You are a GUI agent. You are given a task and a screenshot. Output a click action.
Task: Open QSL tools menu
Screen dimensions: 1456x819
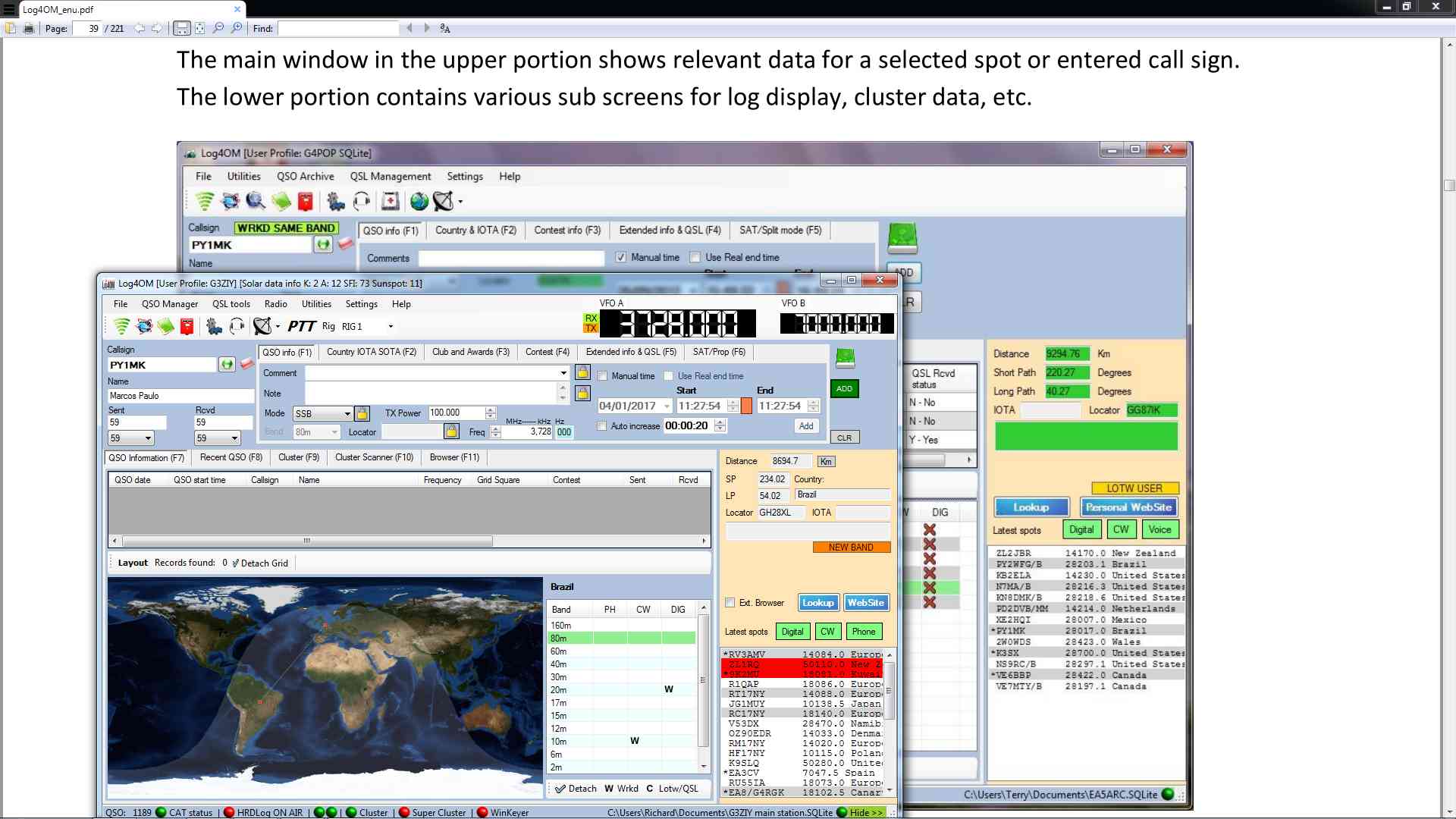tap(231, 304)
